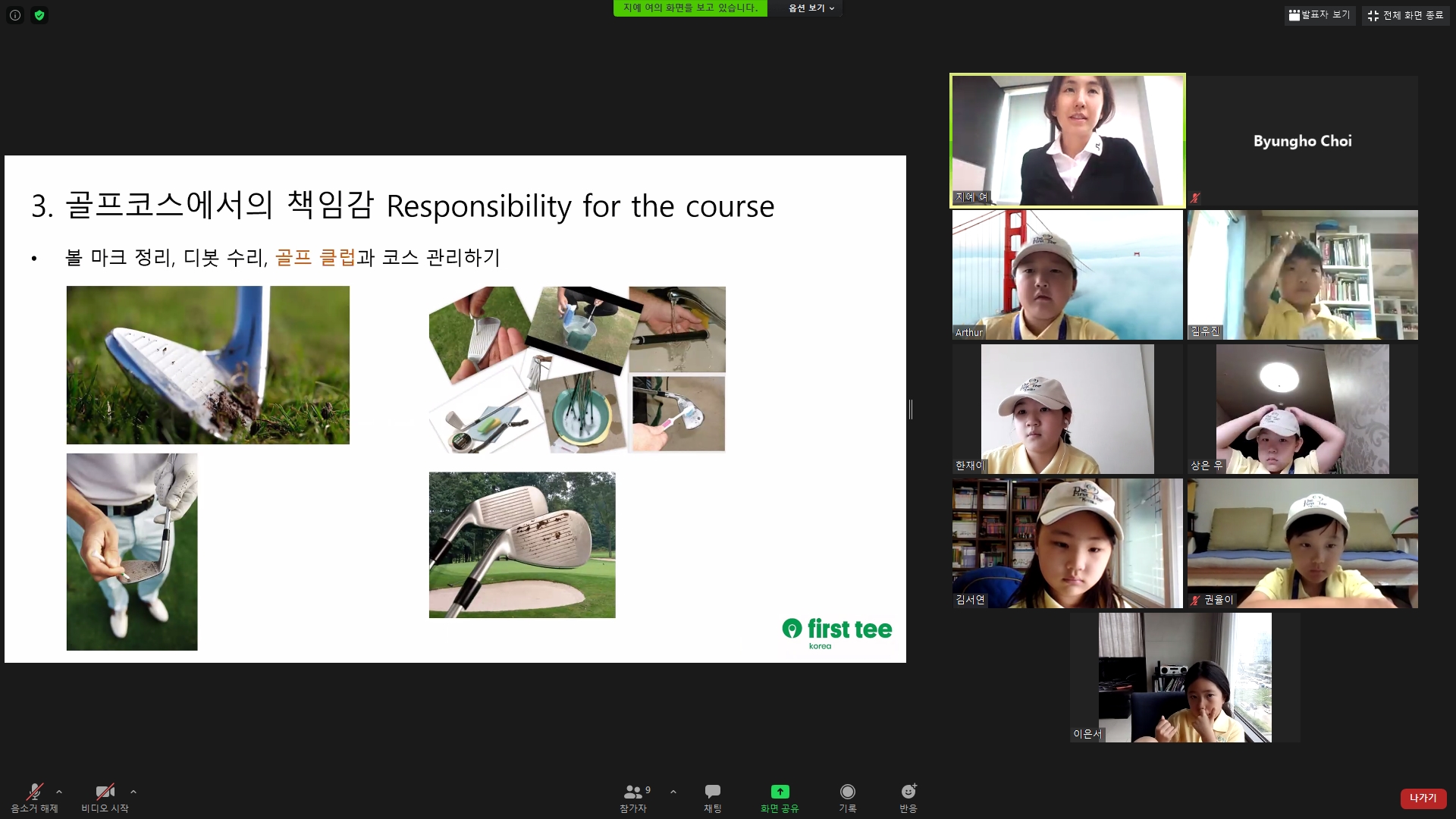This screenshot has width=1456, height=819.
Task: Unmute the microphone
Action: point(34,792)
